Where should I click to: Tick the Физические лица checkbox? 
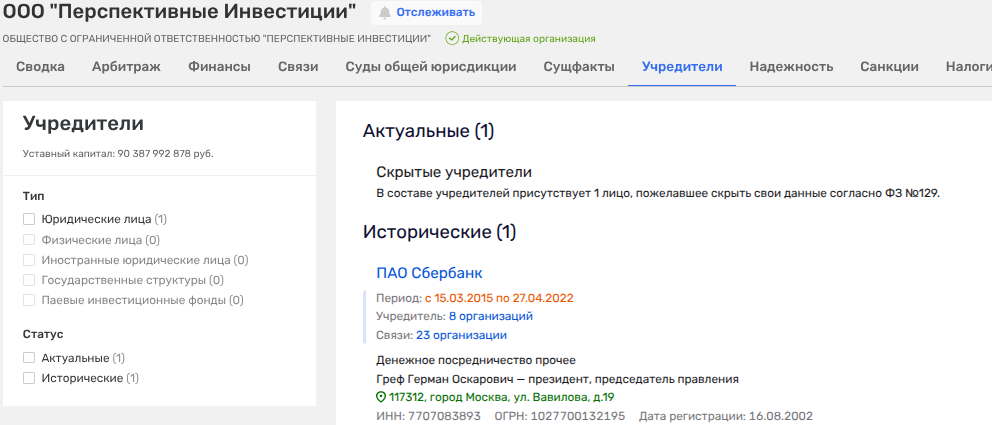pyautogui.click(x=29, y=240)
